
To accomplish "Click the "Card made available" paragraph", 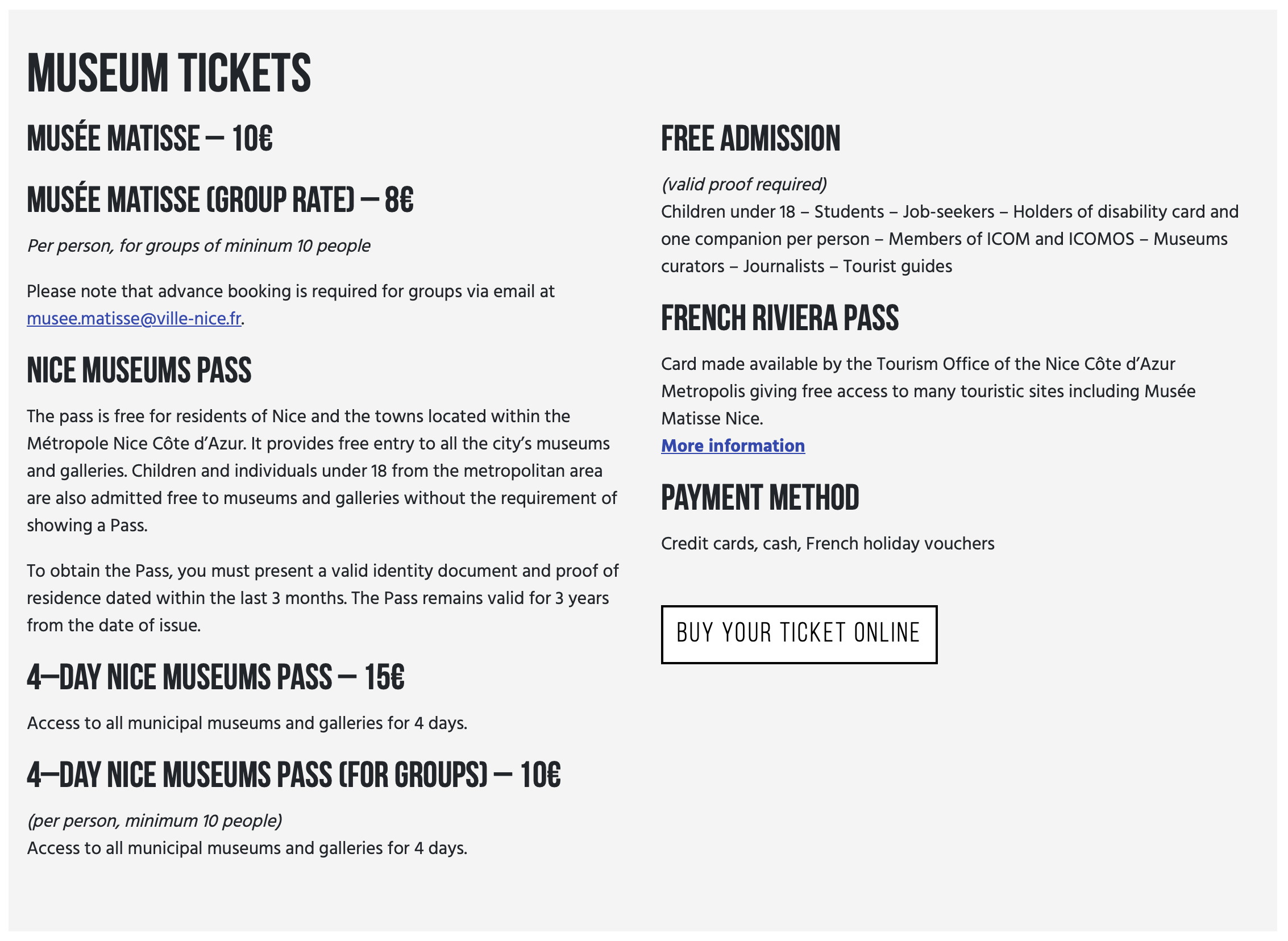I will click(x=928, y=391).
